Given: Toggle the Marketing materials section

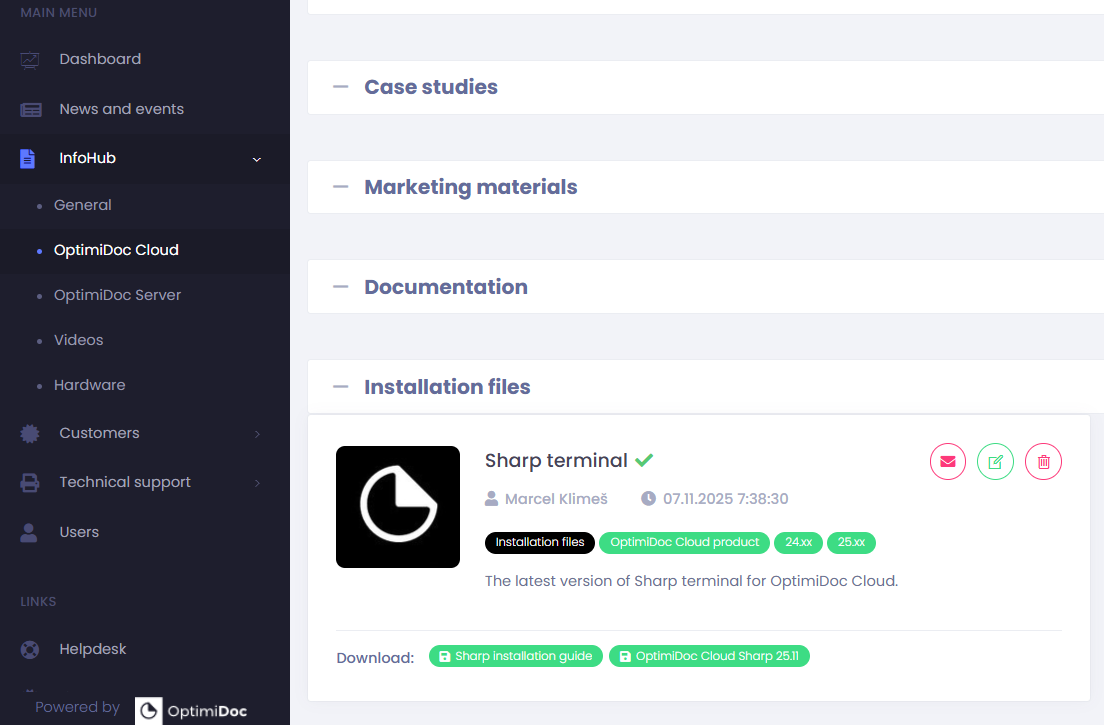Looking at the screenshot, I should point(341,187).
